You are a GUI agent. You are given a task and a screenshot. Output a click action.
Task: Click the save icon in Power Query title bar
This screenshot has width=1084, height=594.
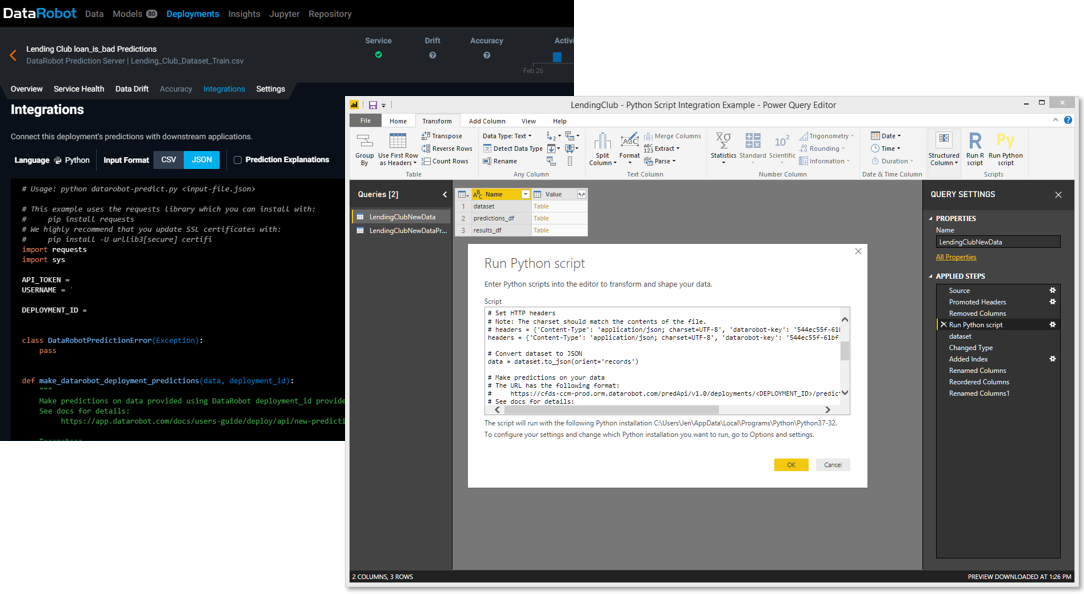pos(373,105)
